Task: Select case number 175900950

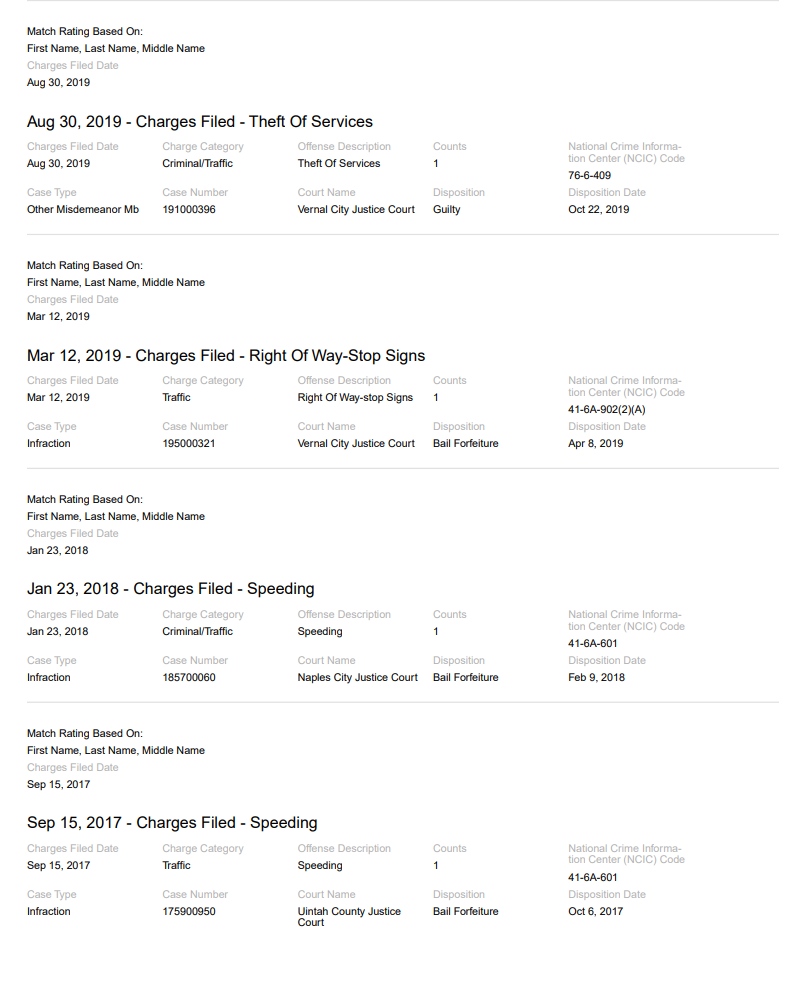Action: tap(189, 912)
